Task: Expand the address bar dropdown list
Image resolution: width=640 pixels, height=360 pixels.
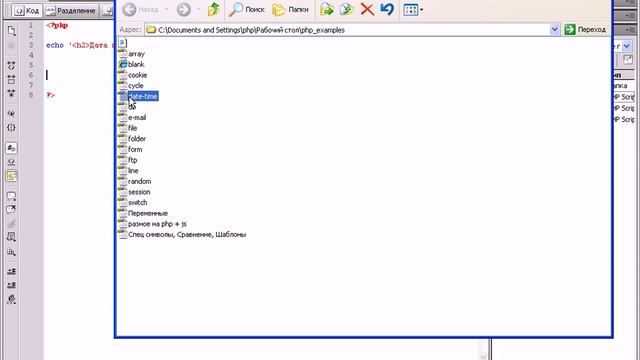Action: [554, 29]
